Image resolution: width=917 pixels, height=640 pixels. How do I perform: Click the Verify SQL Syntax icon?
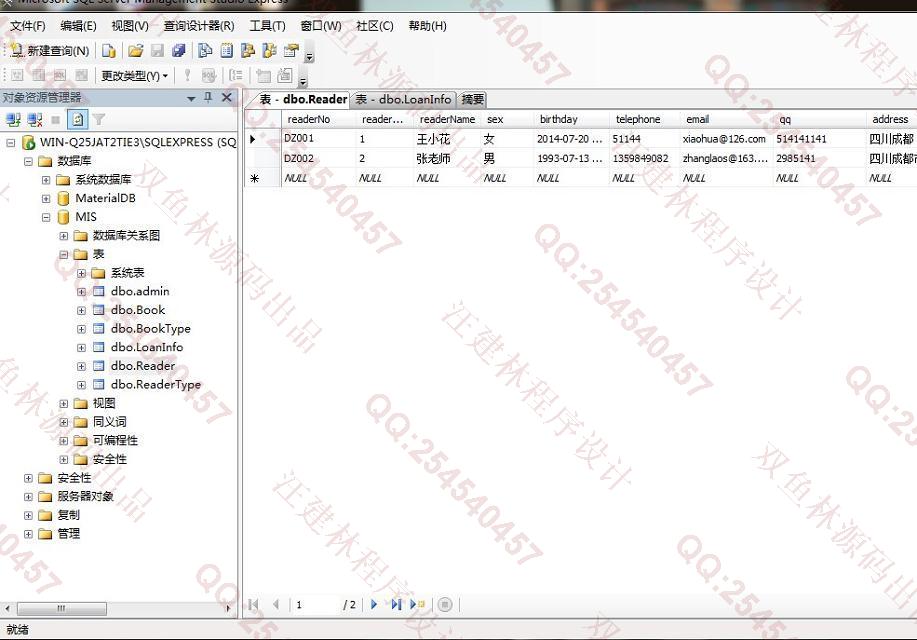coord(209,75)
